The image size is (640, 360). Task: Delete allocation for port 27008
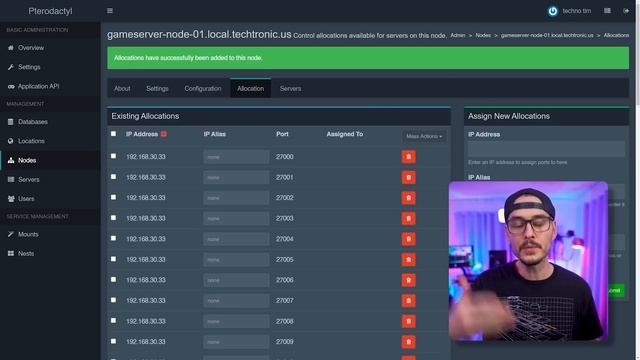[x=408, y=321]
